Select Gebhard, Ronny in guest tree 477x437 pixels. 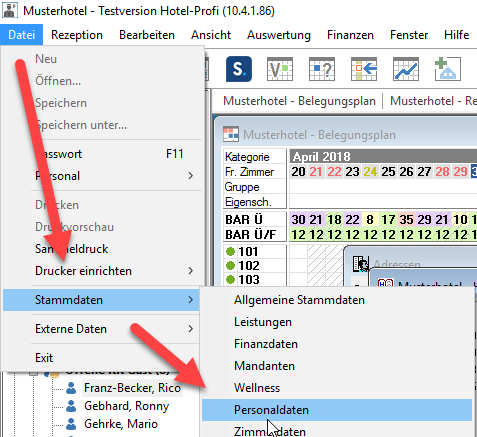coord(126,406)
